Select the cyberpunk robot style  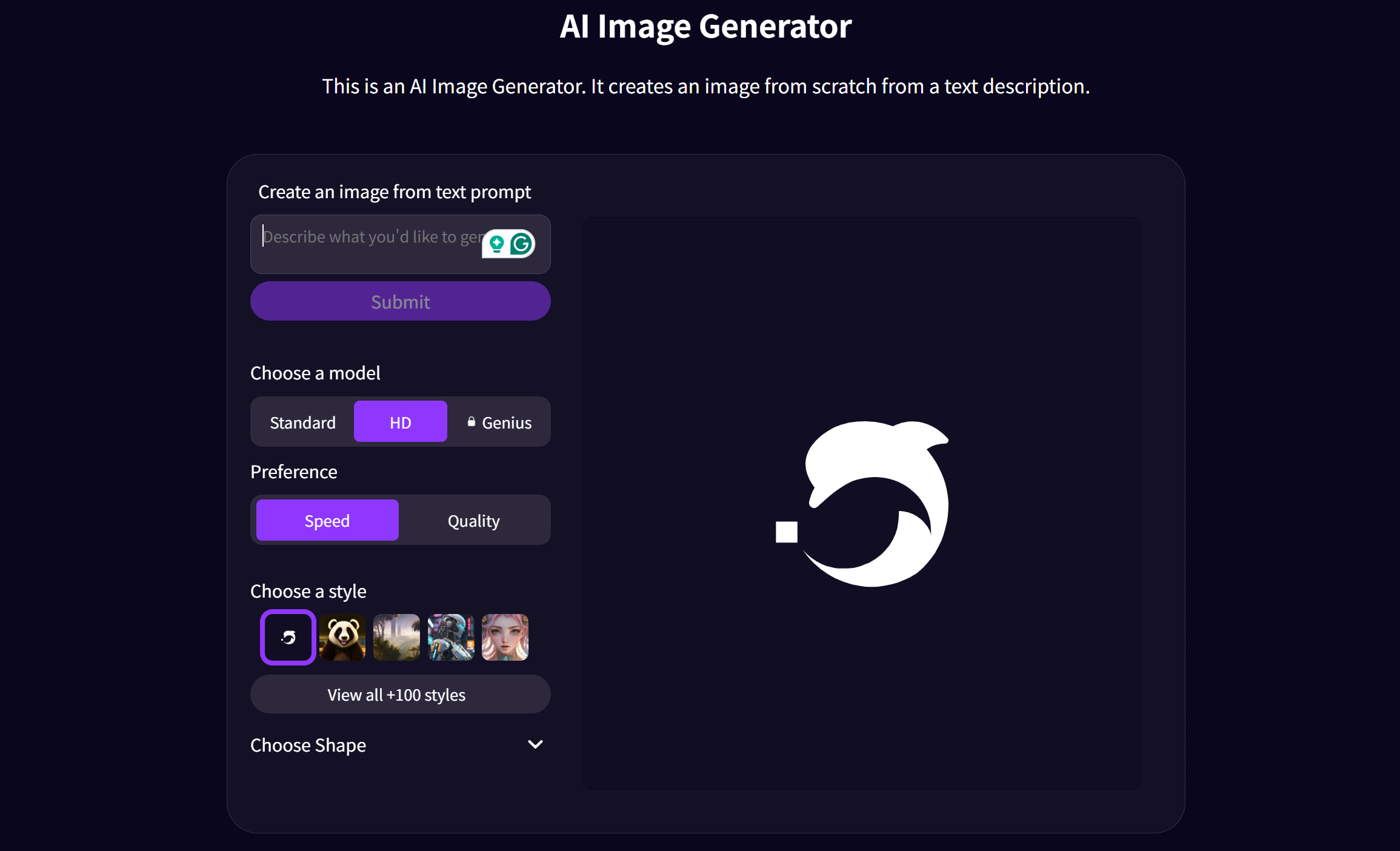pos(451,637)
